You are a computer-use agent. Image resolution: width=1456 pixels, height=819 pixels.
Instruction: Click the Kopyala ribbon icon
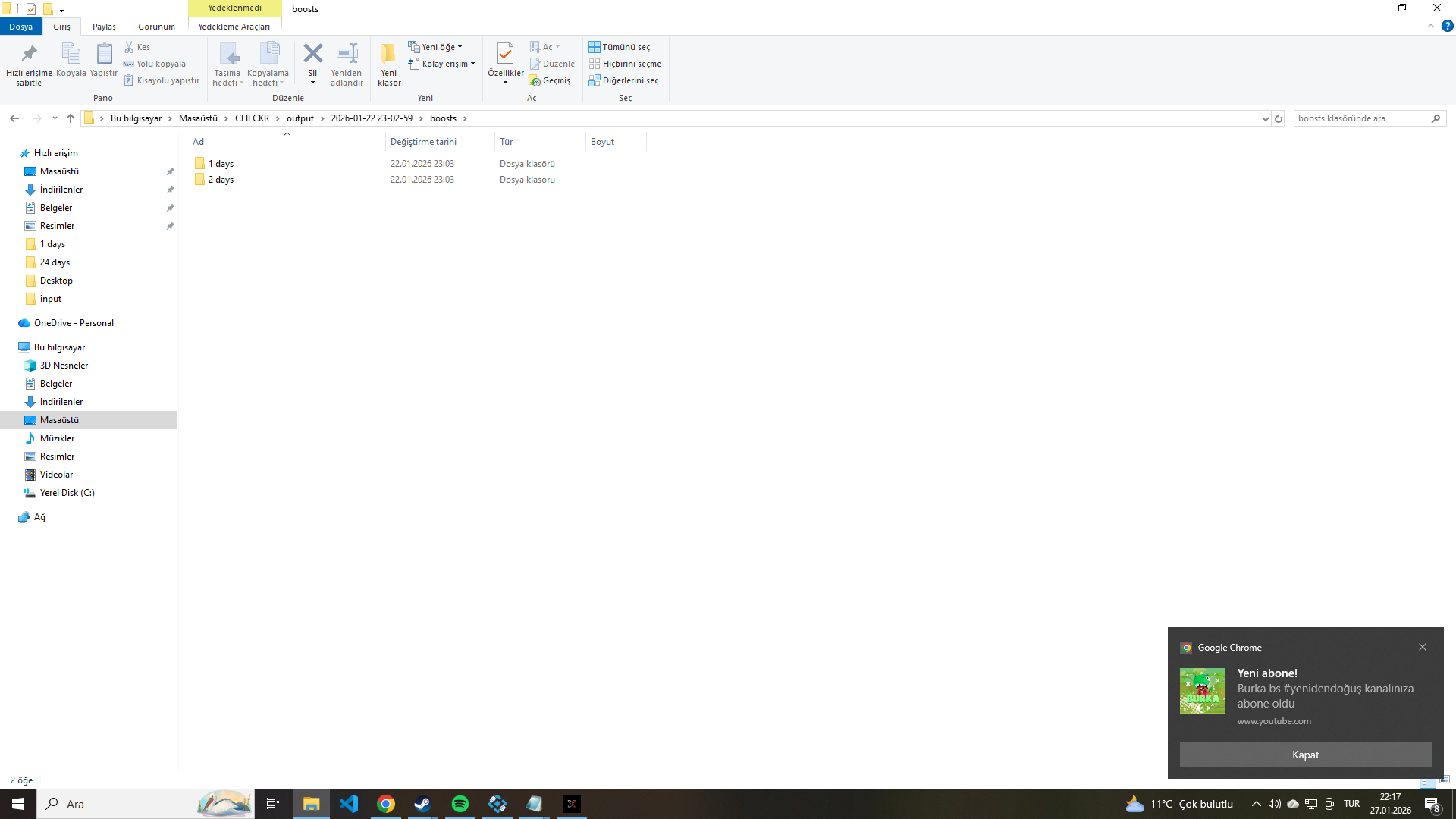(x=71, y=60)
